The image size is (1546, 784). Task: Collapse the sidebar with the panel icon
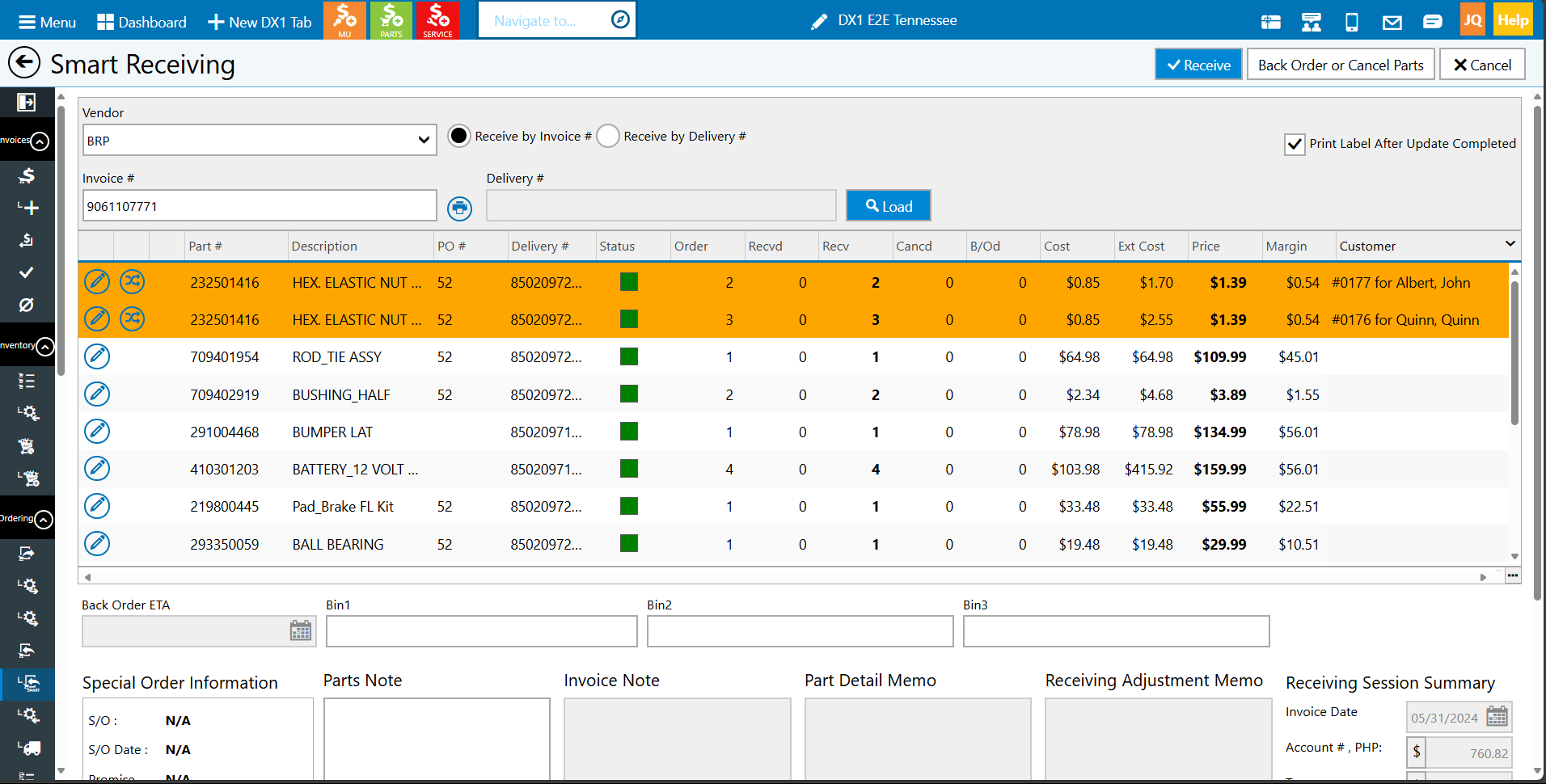click(27, 102)
